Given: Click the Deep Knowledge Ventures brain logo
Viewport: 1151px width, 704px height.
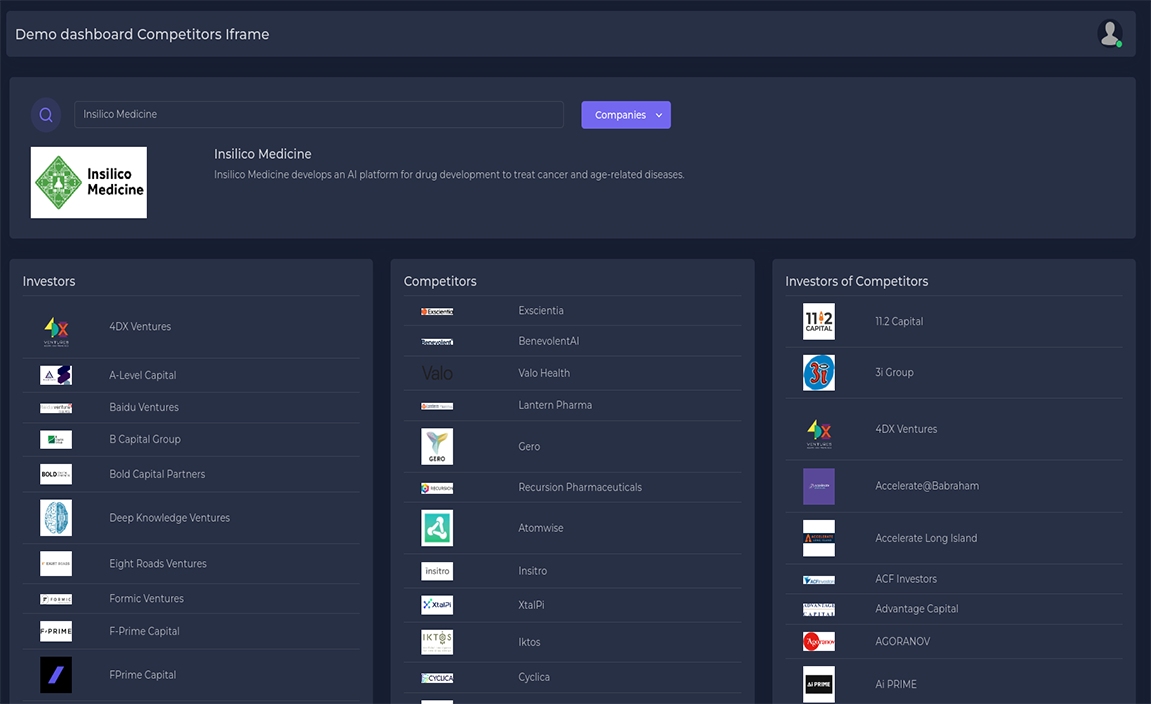Looking at the screenshot, I should [56, 518].
